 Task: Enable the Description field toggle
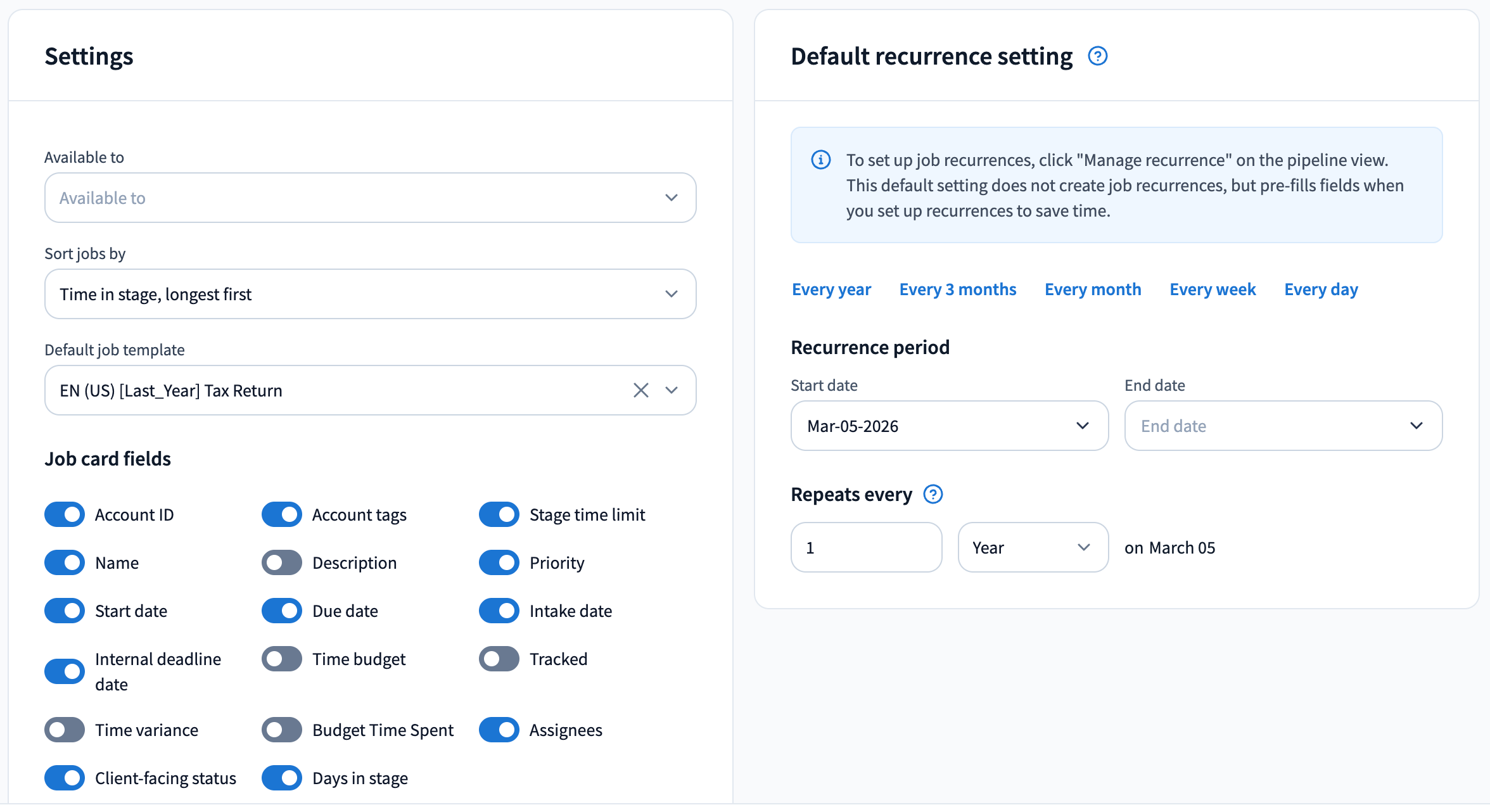pos(282,562)
